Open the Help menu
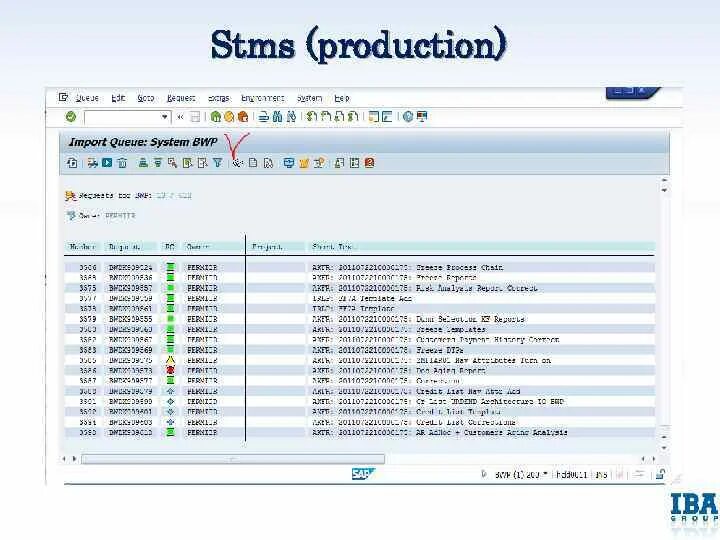The width and height of the screenshot is (720, 540). pyautogui.click(x=342, y=98)
